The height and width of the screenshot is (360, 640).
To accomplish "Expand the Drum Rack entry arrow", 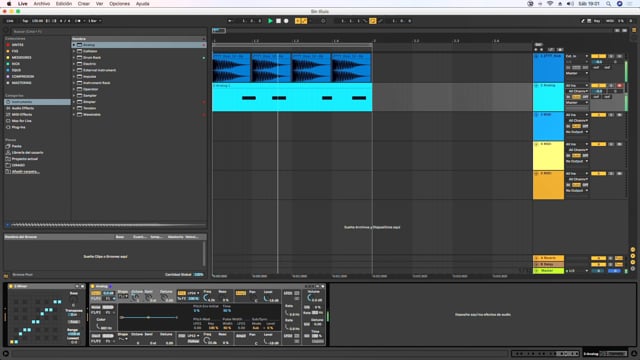I will point(74,58).
